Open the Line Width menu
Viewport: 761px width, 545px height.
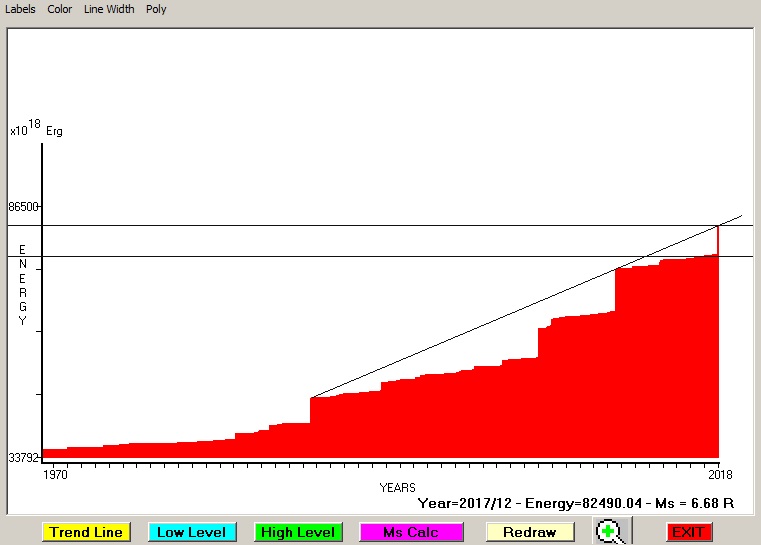click(108, 9)
